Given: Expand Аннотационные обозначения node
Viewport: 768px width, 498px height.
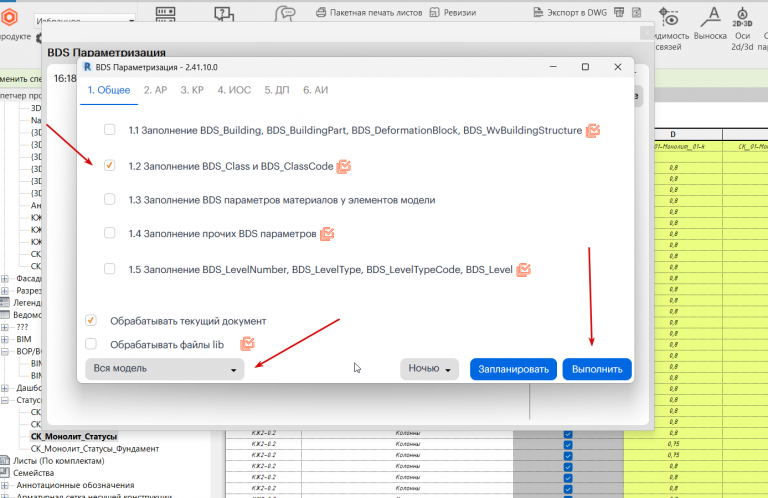Looking at the screenshot, I should click(5, 485).
